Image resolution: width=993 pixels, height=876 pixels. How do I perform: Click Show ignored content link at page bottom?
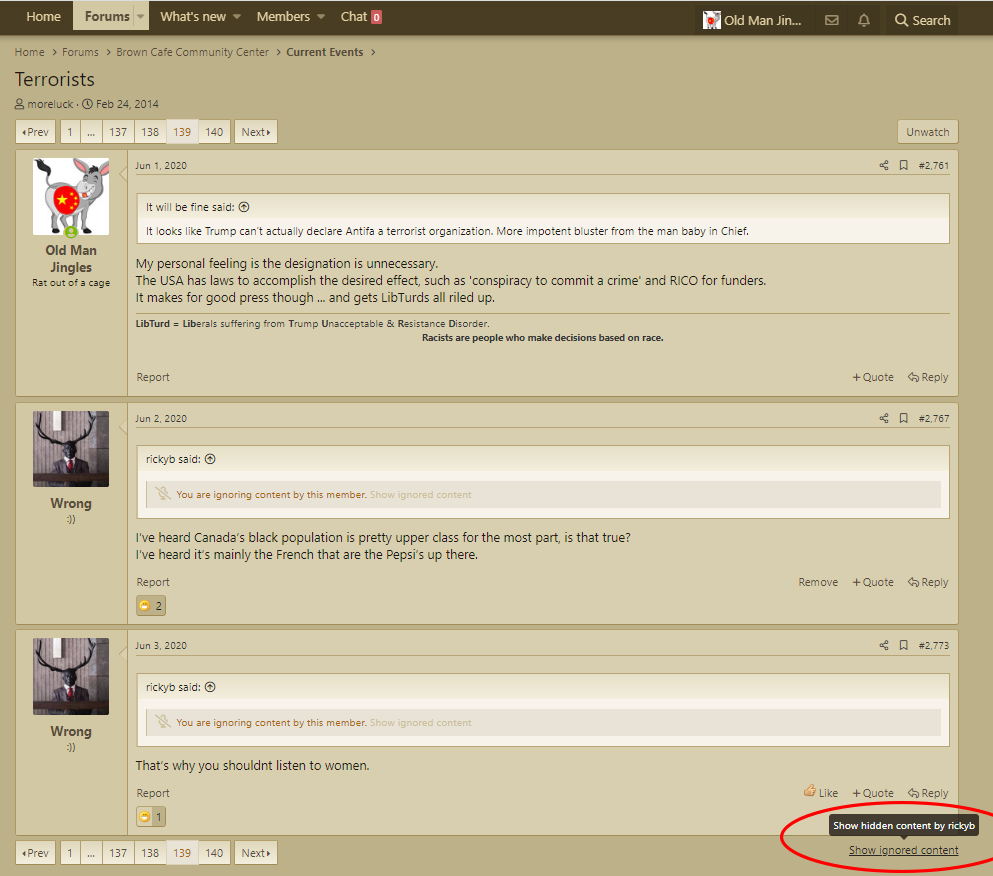pos(903,850)
